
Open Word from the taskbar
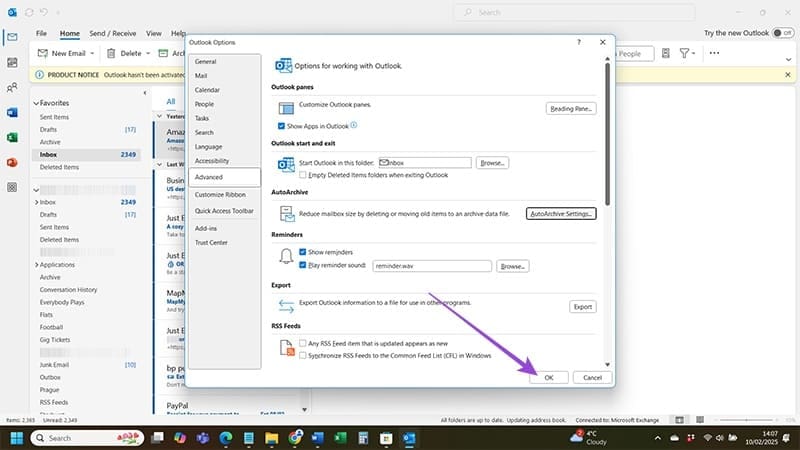[317, 438]
